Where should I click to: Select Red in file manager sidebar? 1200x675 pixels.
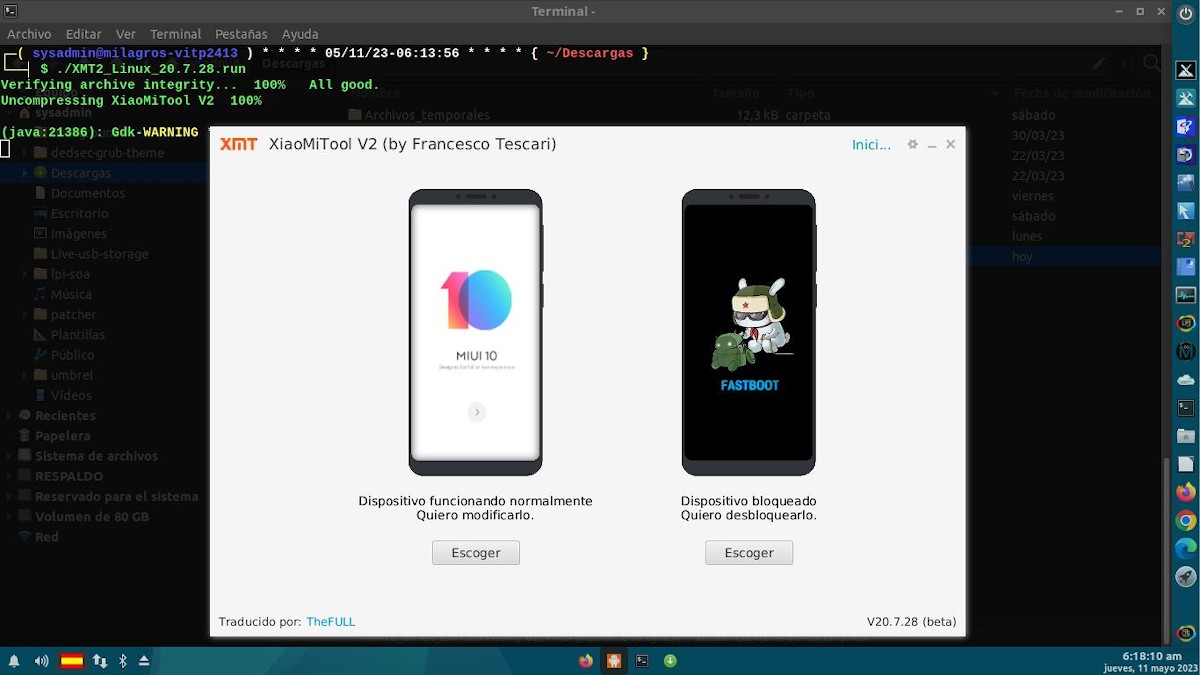47,536
